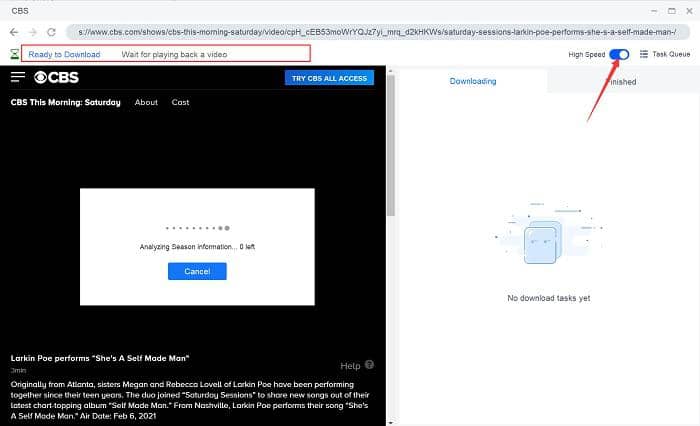Click the address bar URL field
Image resolution: width=700 pixels, height=426 pixels.
[378, 32]
